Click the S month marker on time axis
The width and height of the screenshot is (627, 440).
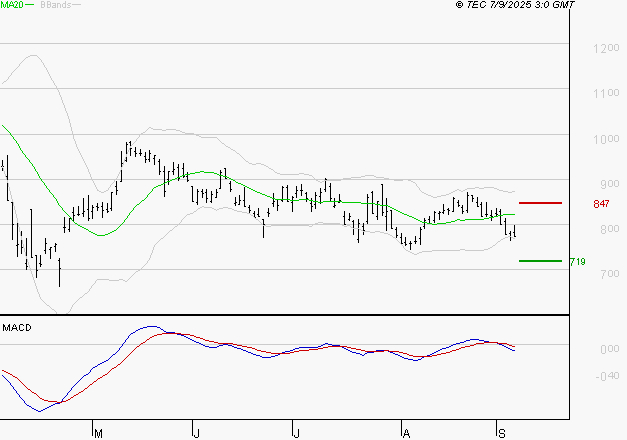pos(501,434)
